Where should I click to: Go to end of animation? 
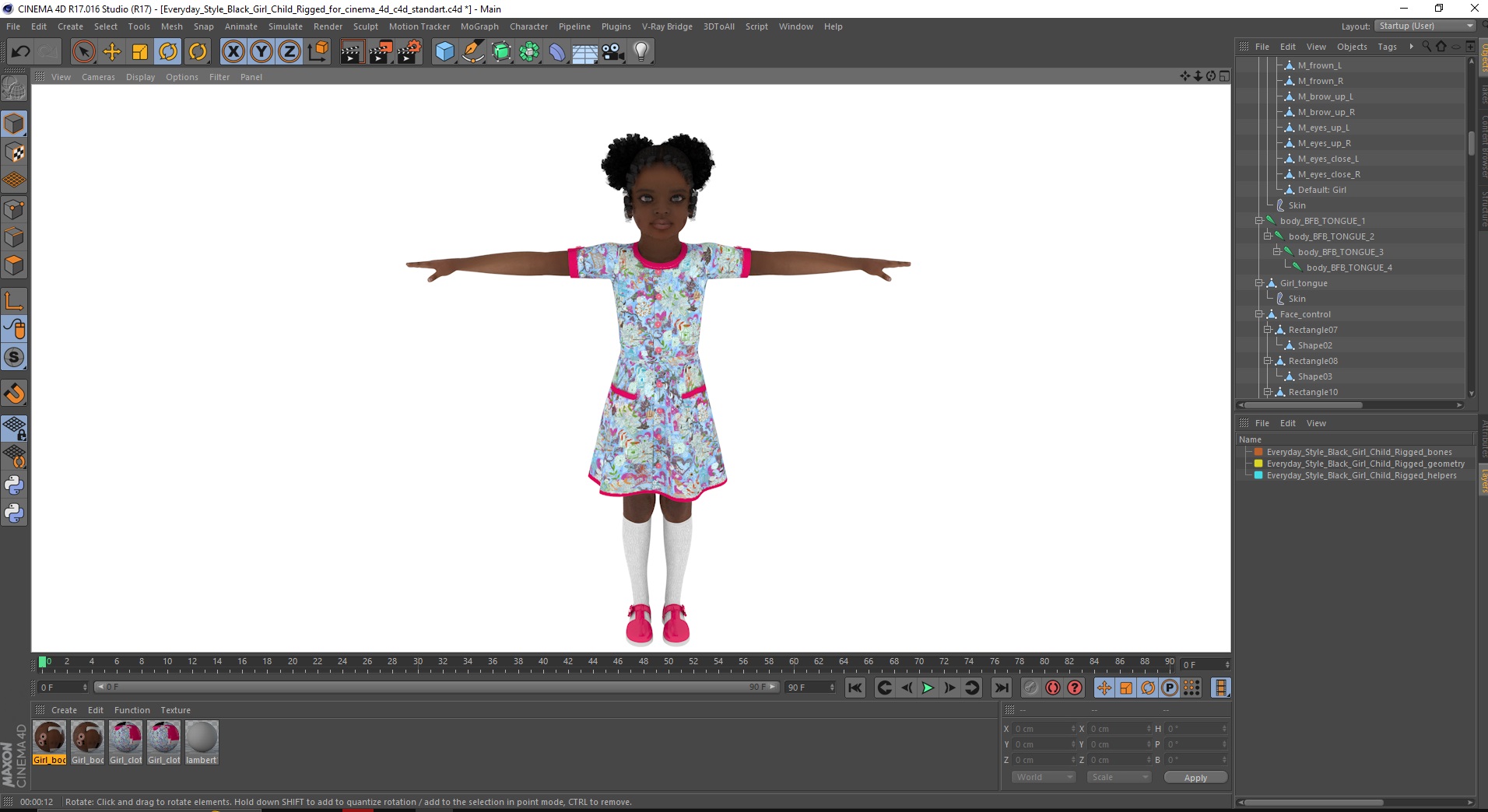click(x=1002, y=688)
